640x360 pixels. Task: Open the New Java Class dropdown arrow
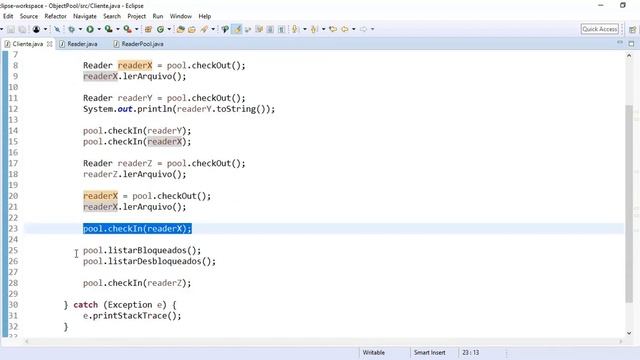click(169, 29)
